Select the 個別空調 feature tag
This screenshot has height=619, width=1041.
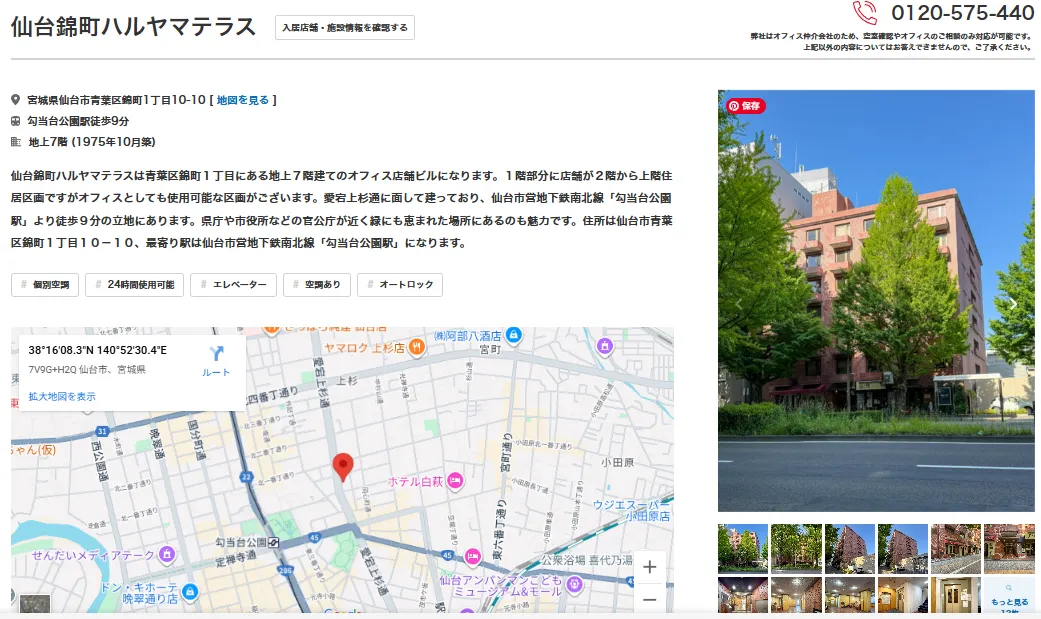45,285
